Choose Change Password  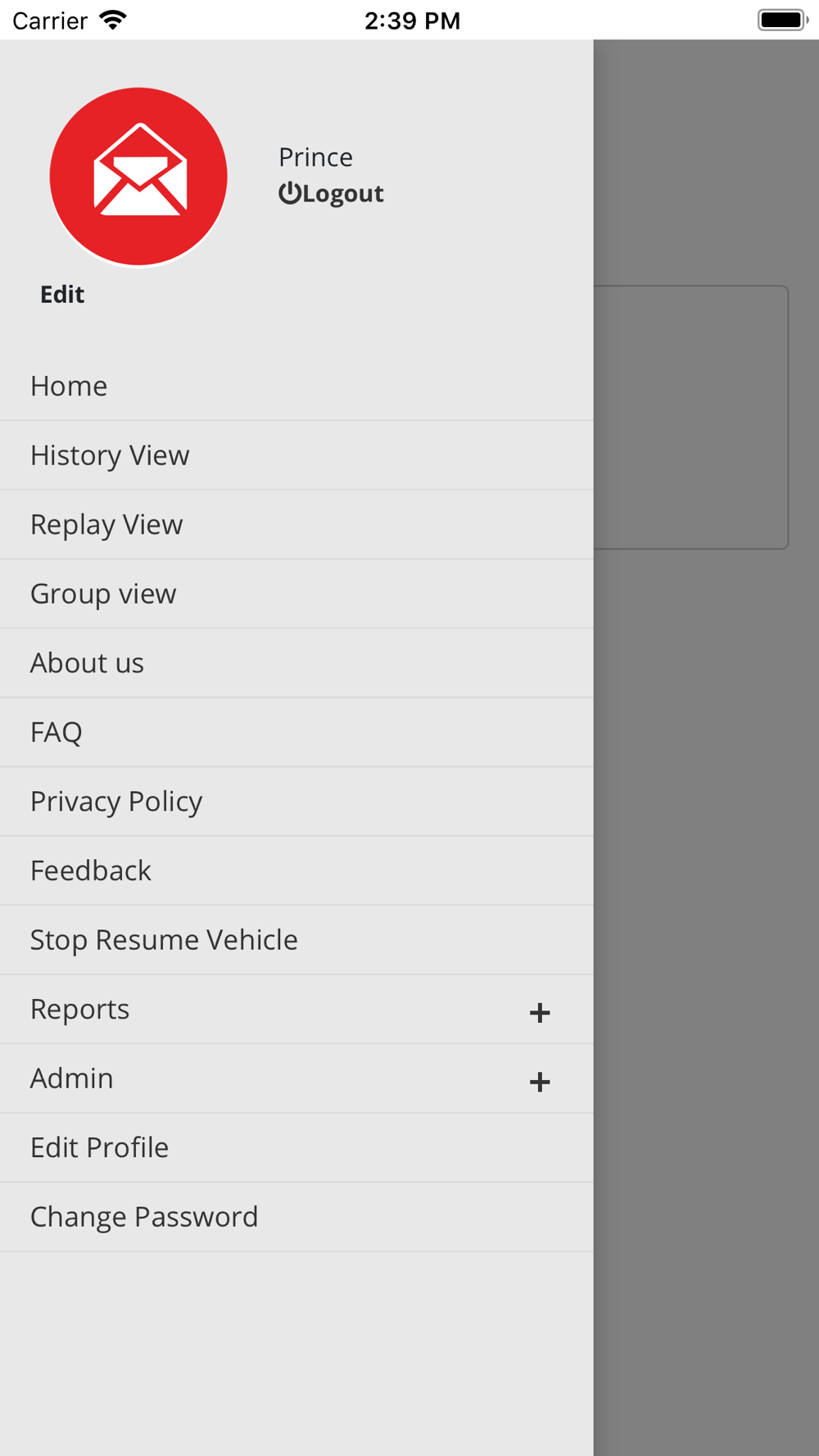(296, 1217)
